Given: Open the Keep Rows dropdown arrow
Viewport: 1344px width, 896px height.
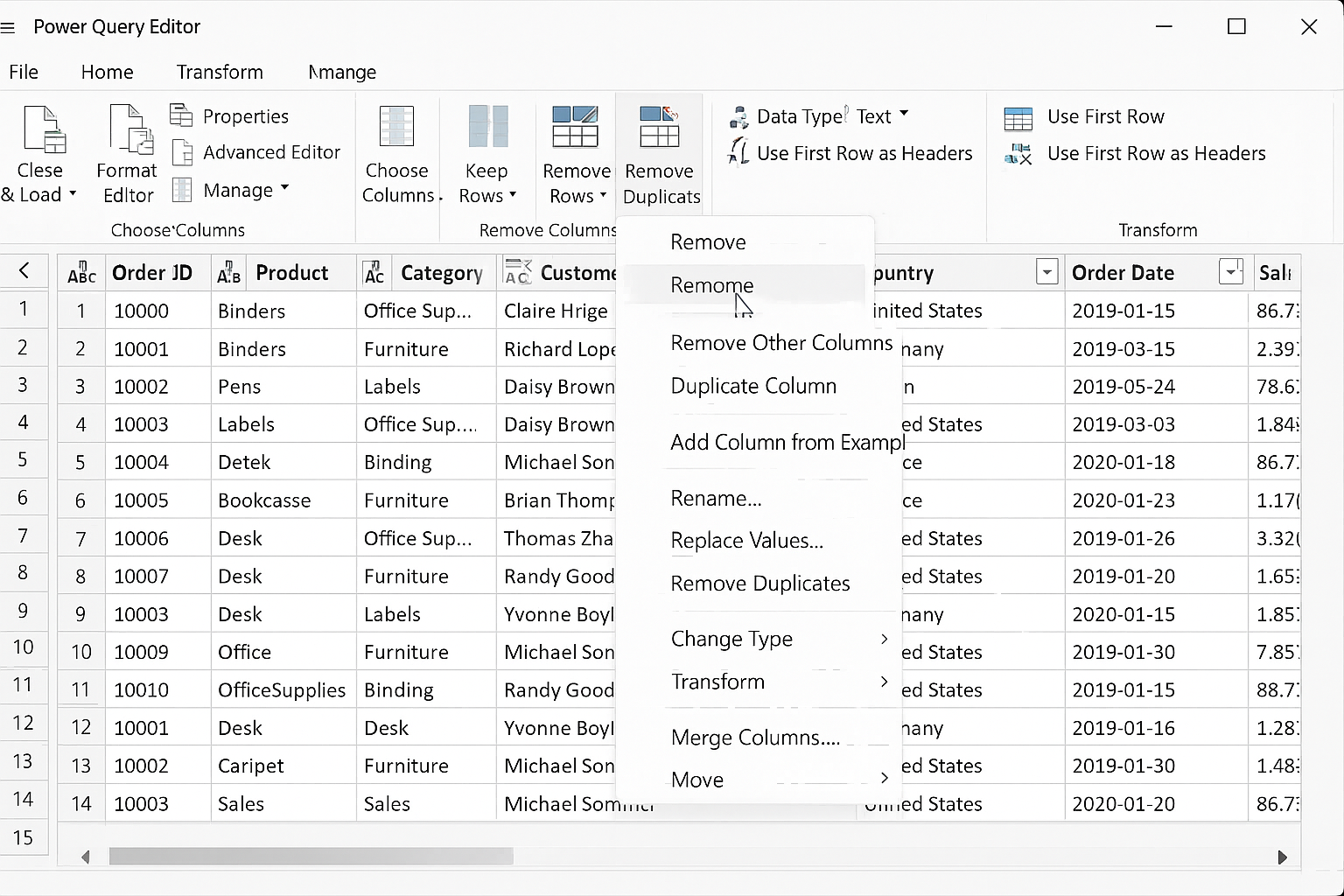Looking at the screenshot, I should (x=513, y=194).
